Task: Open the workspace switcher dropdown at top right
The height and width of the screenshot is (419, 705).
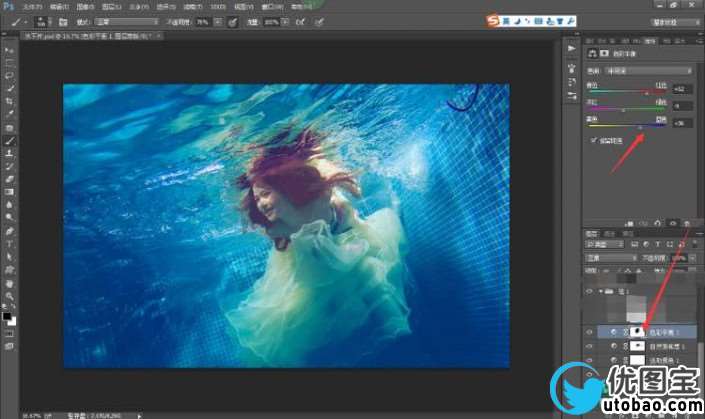Action: (675, 22)
